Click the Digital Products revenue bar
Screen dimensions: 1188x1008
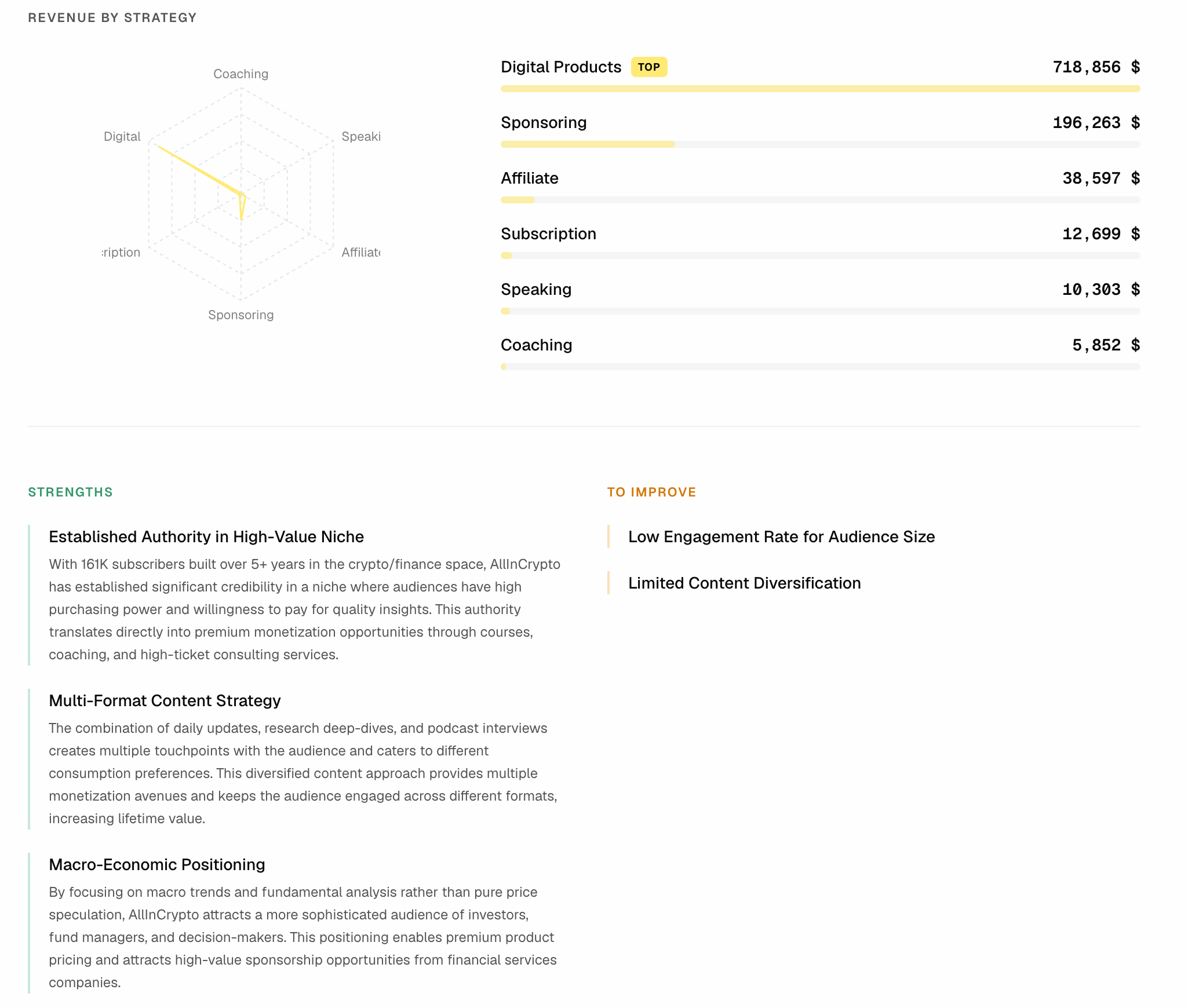tap(819, 89)
